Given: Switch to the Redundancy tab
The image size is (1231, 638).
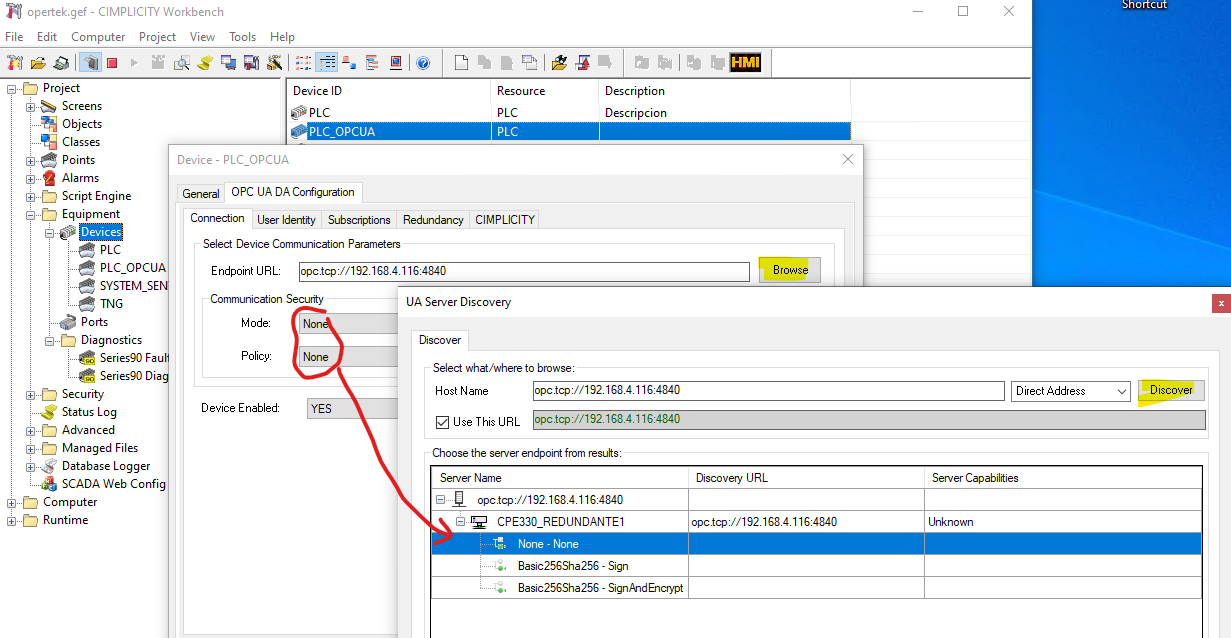Looking at the screenshot, I should coord(433,220).
